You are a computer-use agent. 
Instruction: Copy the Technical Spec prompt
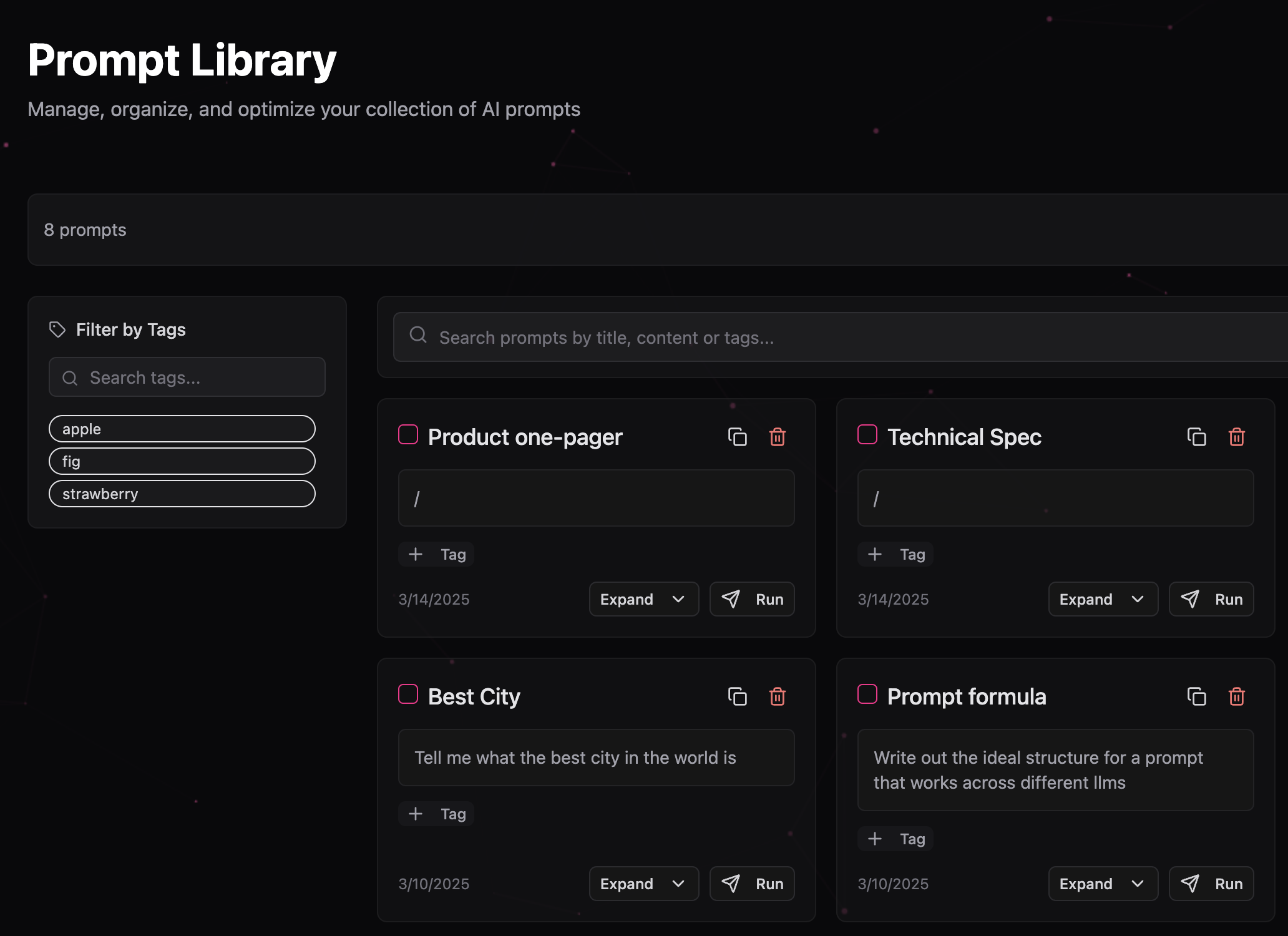(x=1196, y=437)
